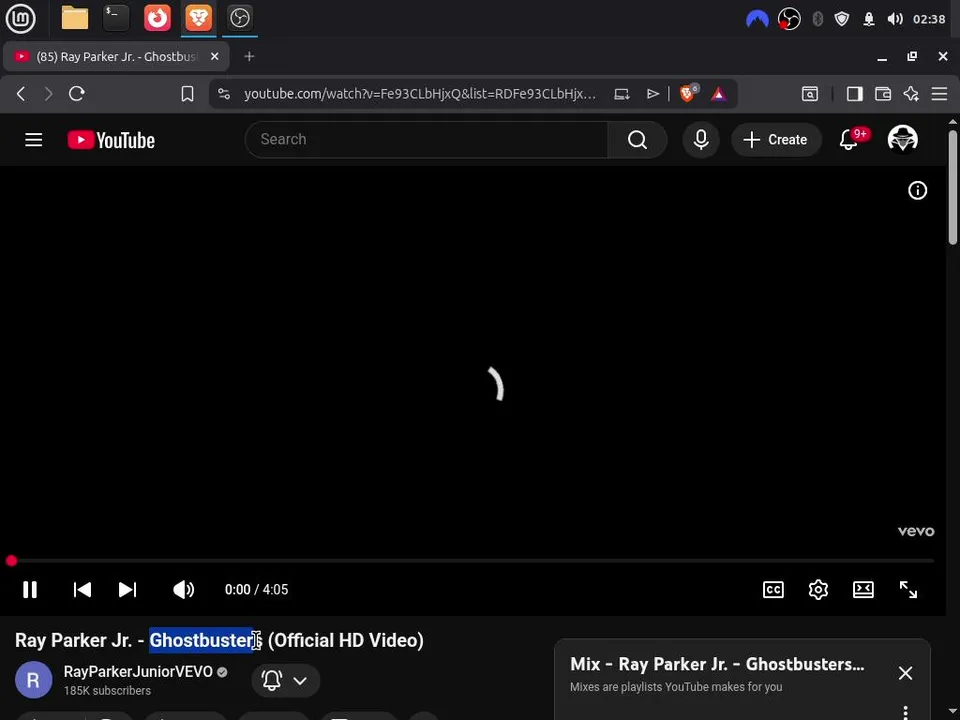Open a new browser tab
This screenshot has height=720, width=960.
pyautogui.click(x=249, y=56)
